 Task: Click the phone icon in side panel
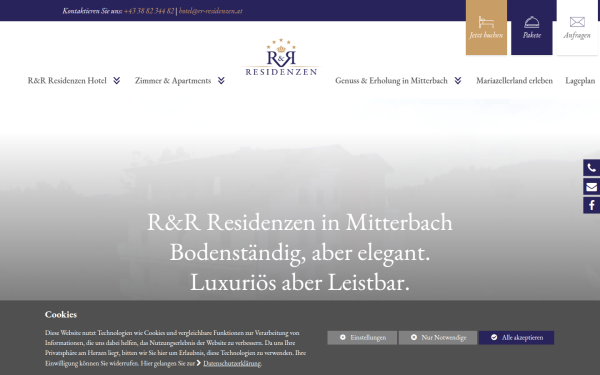[591, 168]
